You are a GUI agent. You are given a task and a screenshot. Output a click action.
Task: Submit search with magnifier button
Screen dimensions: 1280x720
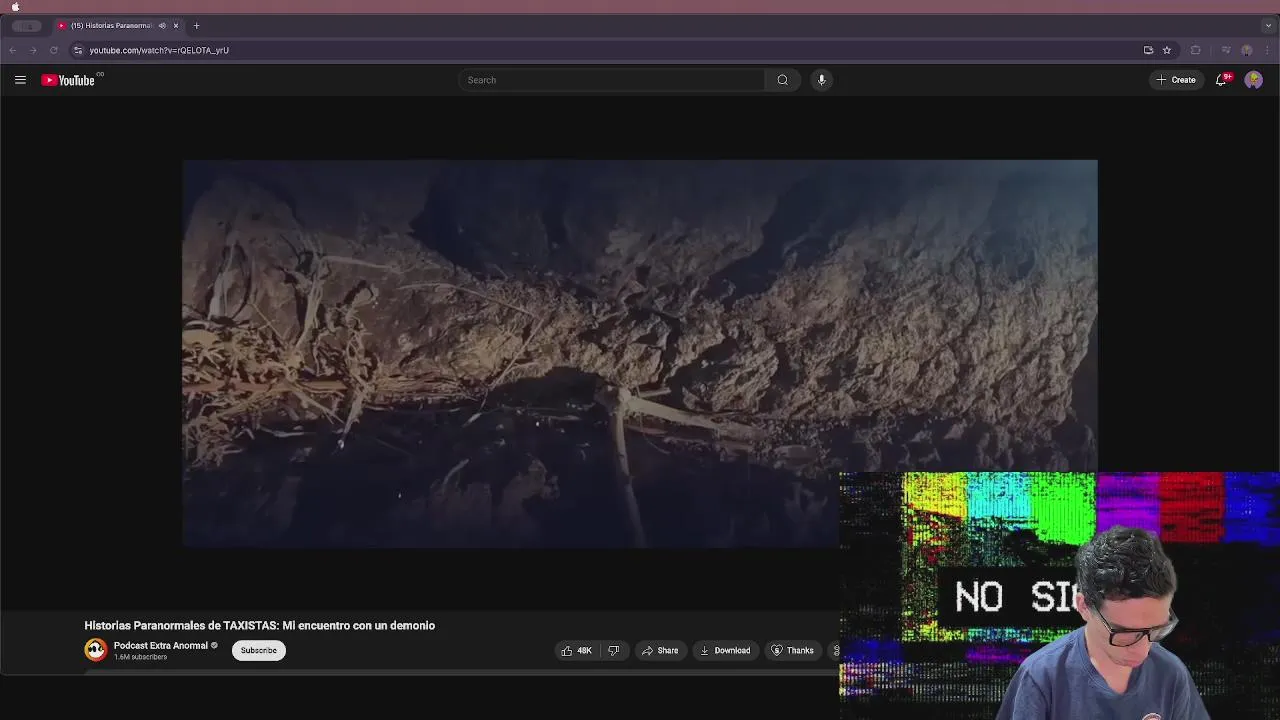[783, 80]
